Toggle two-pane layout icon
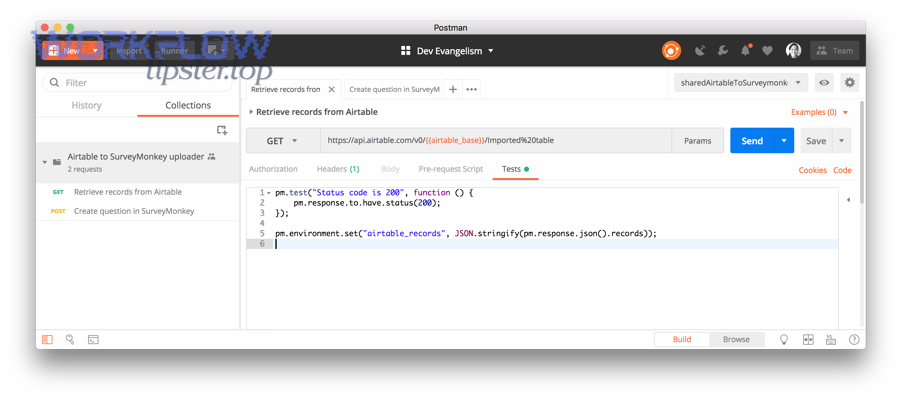 coord(808,339)
